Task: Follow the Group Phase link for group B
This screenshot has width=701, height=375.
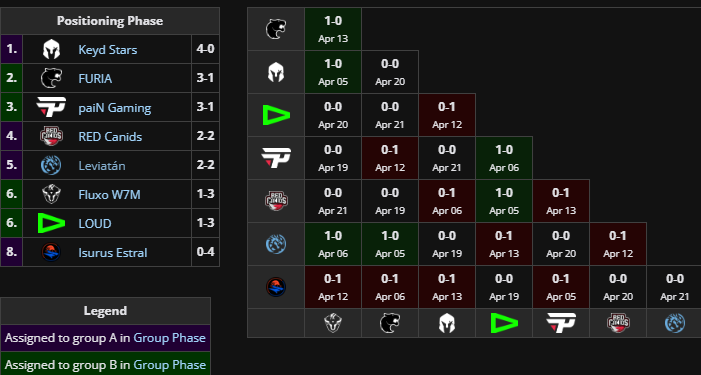Action: pyautogui.click(x=169, y=365)
